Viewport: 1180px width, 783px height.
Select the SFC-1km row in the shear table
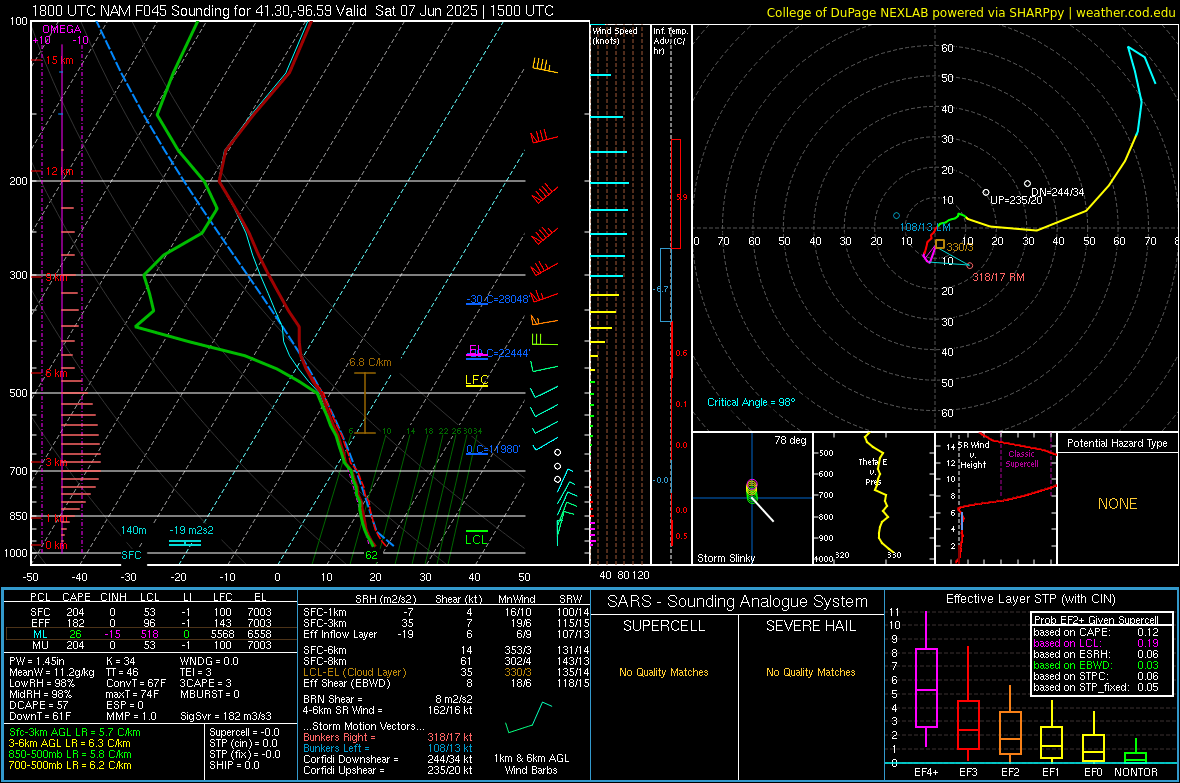444,612
